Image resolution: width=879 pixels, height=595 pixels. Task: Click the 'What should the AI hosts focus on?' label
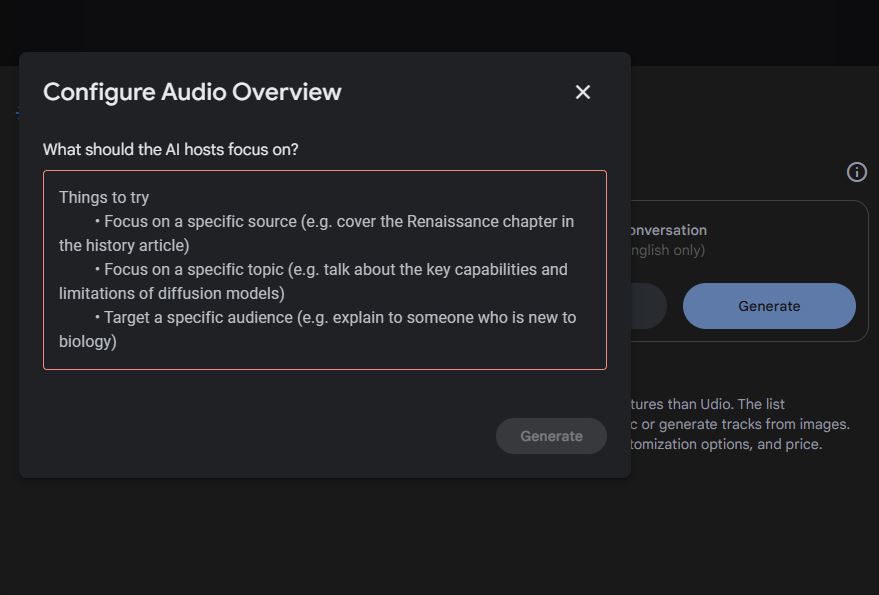(170, 149)
